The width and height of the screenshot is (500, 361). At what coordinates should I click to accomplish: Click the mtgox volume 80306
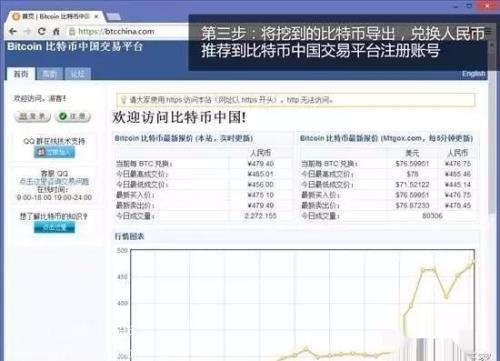pyautogui.click(x=432, y=216)
